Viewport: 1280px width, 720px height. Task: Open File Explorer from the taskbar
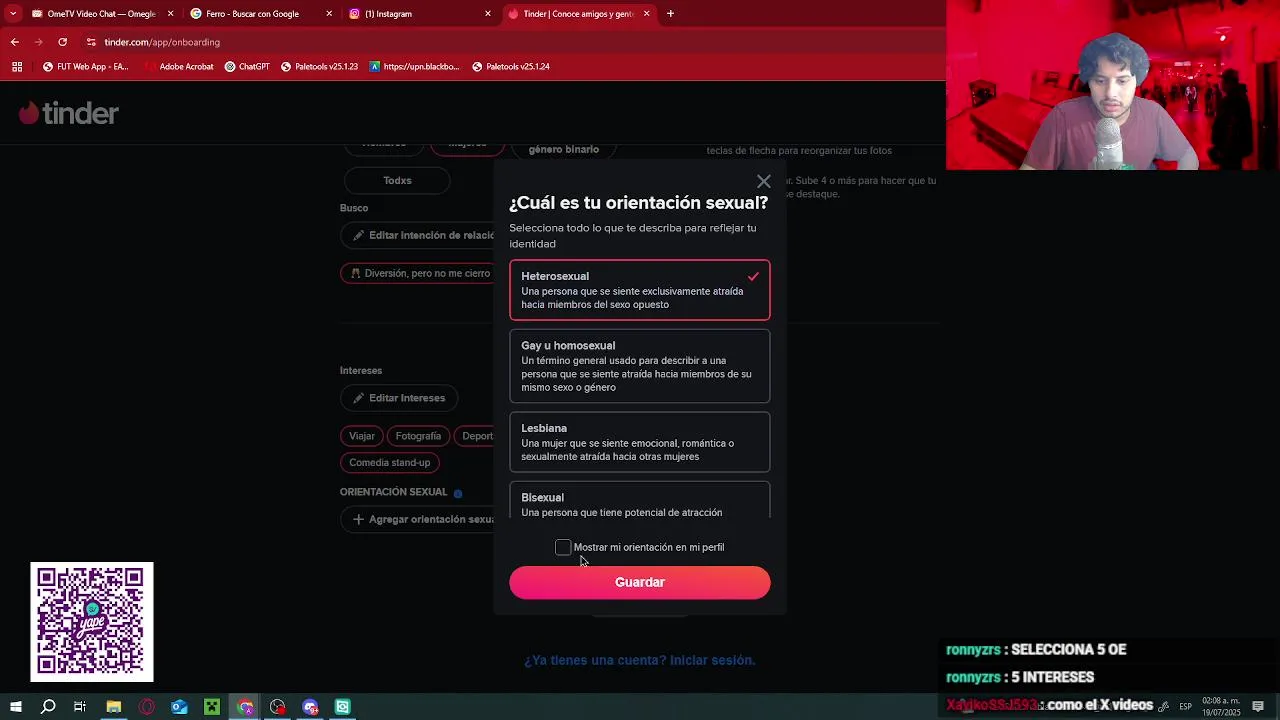(113, 707)
